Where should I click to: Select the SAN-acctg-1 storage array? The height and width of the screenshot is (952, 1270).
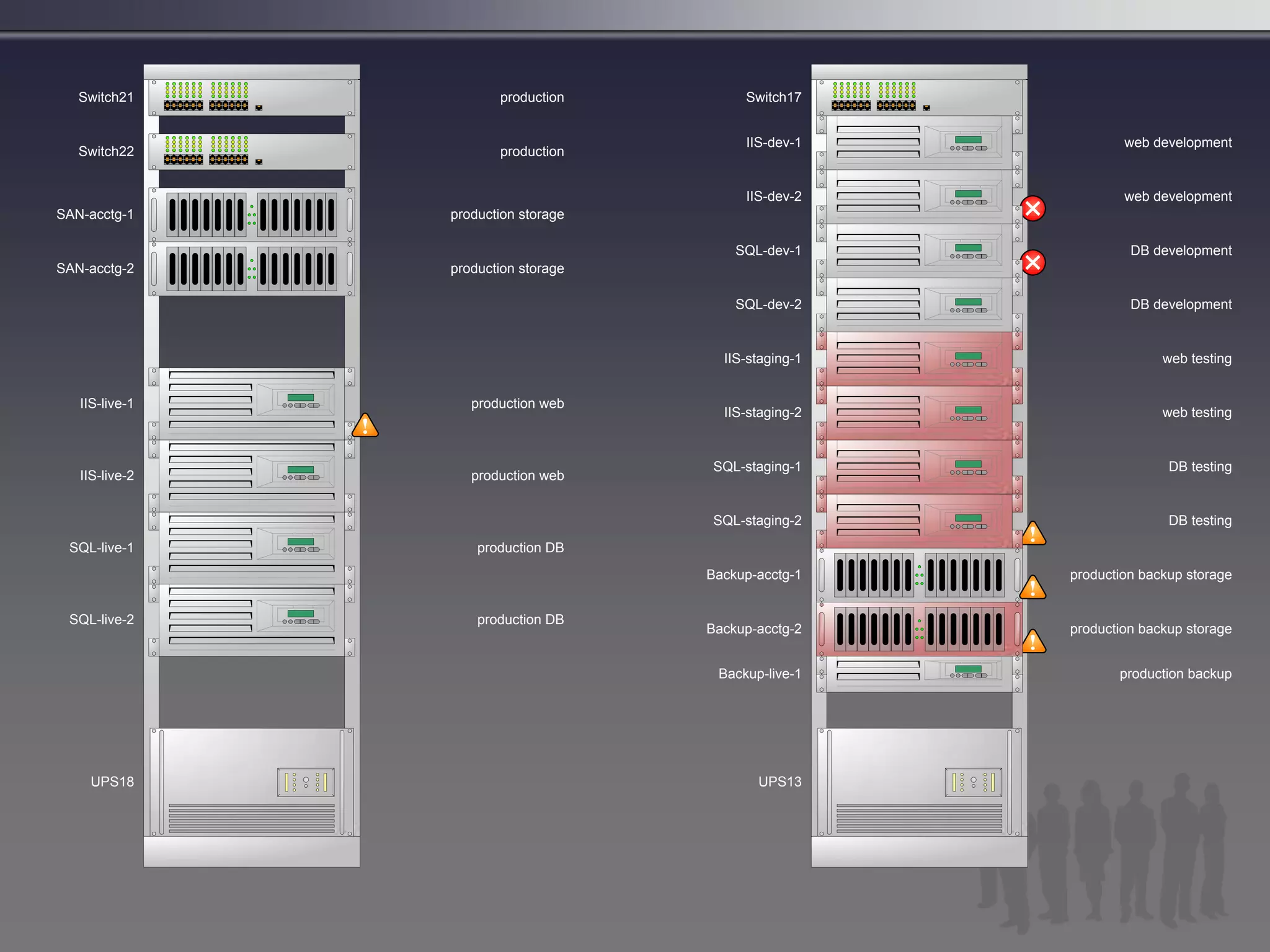252,214
